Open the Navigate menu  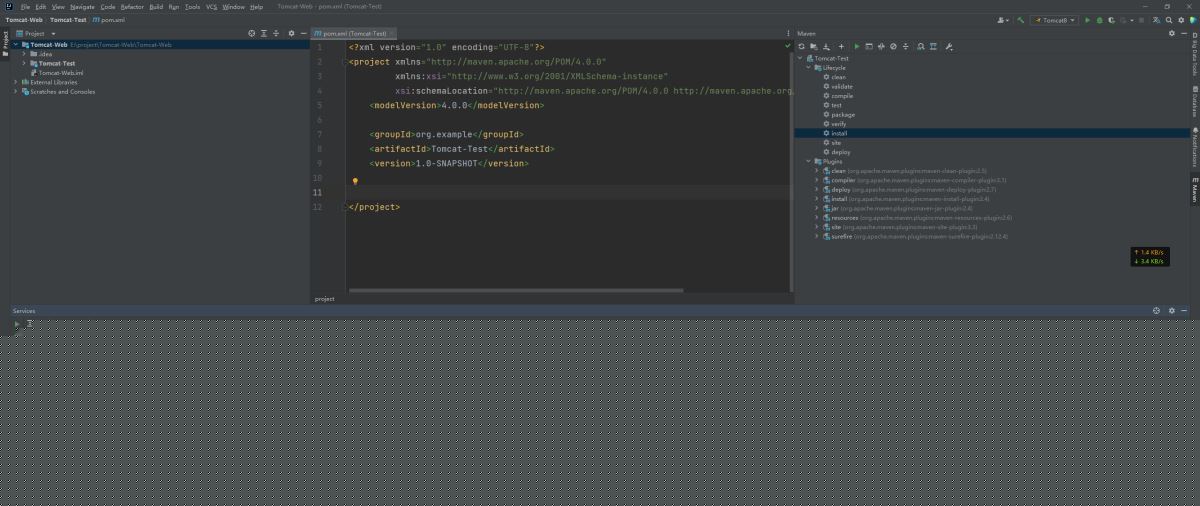pos(83,6)
